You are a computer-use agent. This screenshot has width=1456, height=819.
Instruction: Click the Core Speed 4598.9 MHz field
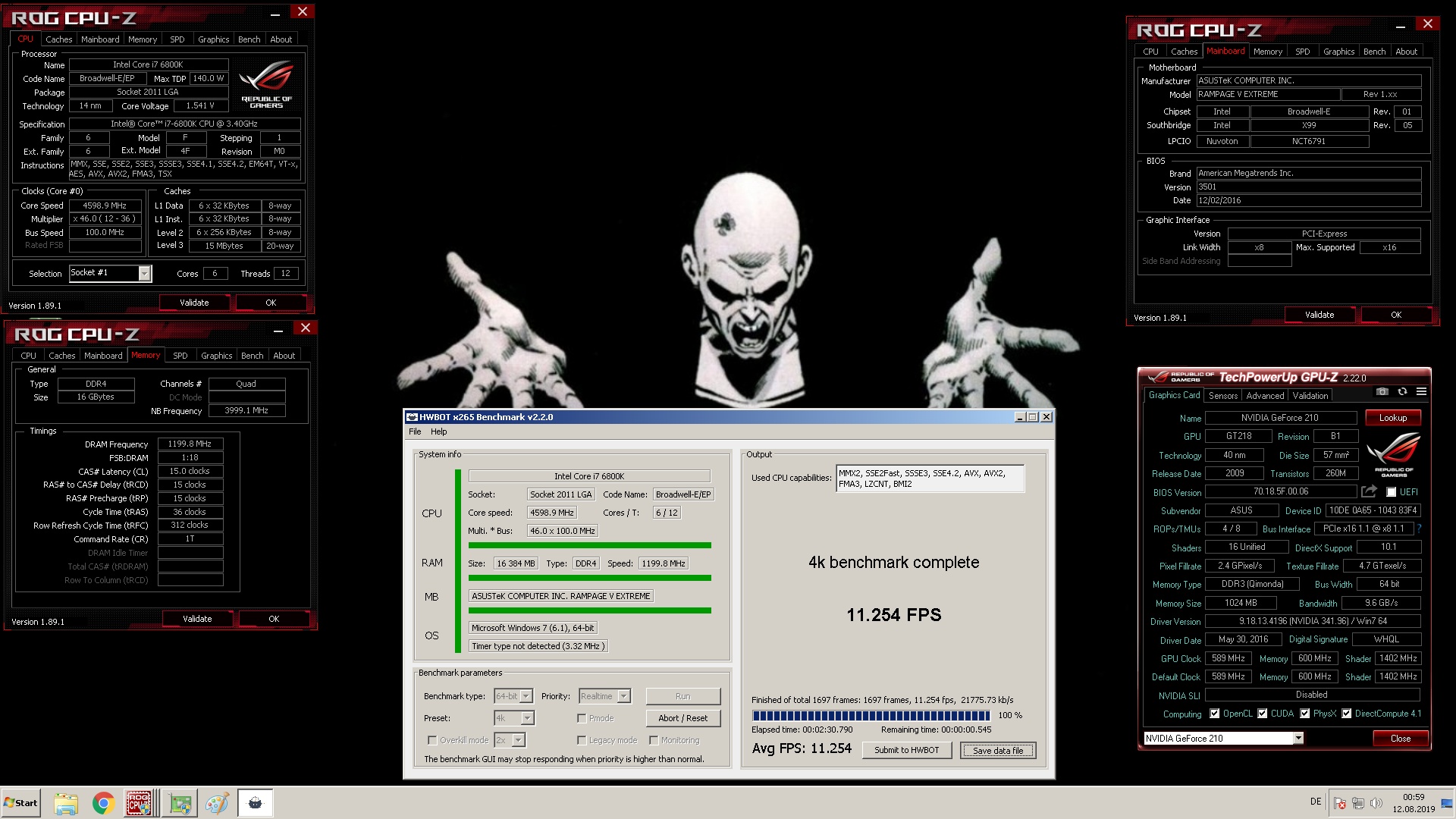point(105,206)
